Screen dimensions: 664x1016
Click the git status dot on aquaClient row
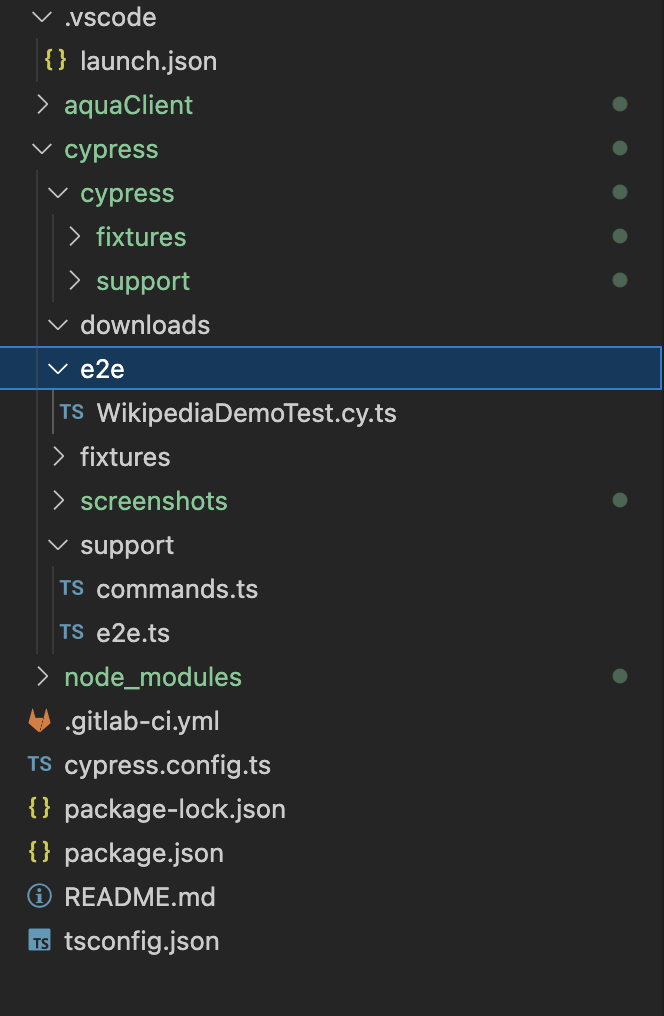[620, 105]
